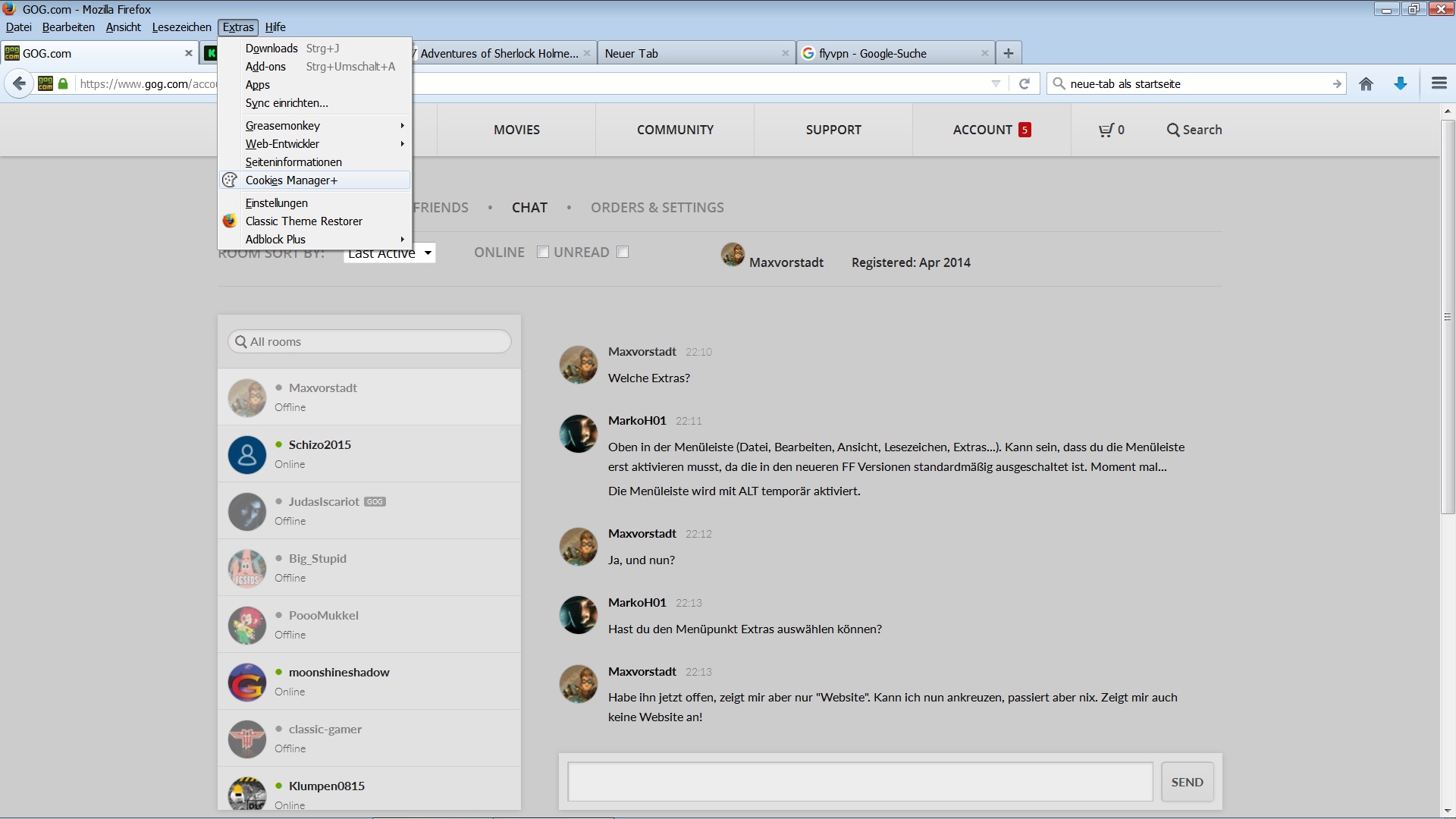The width and height of the screenshot is (1456, 819).
Task: Open a new tab with plus icon
Action: [x=1008, y=53]
